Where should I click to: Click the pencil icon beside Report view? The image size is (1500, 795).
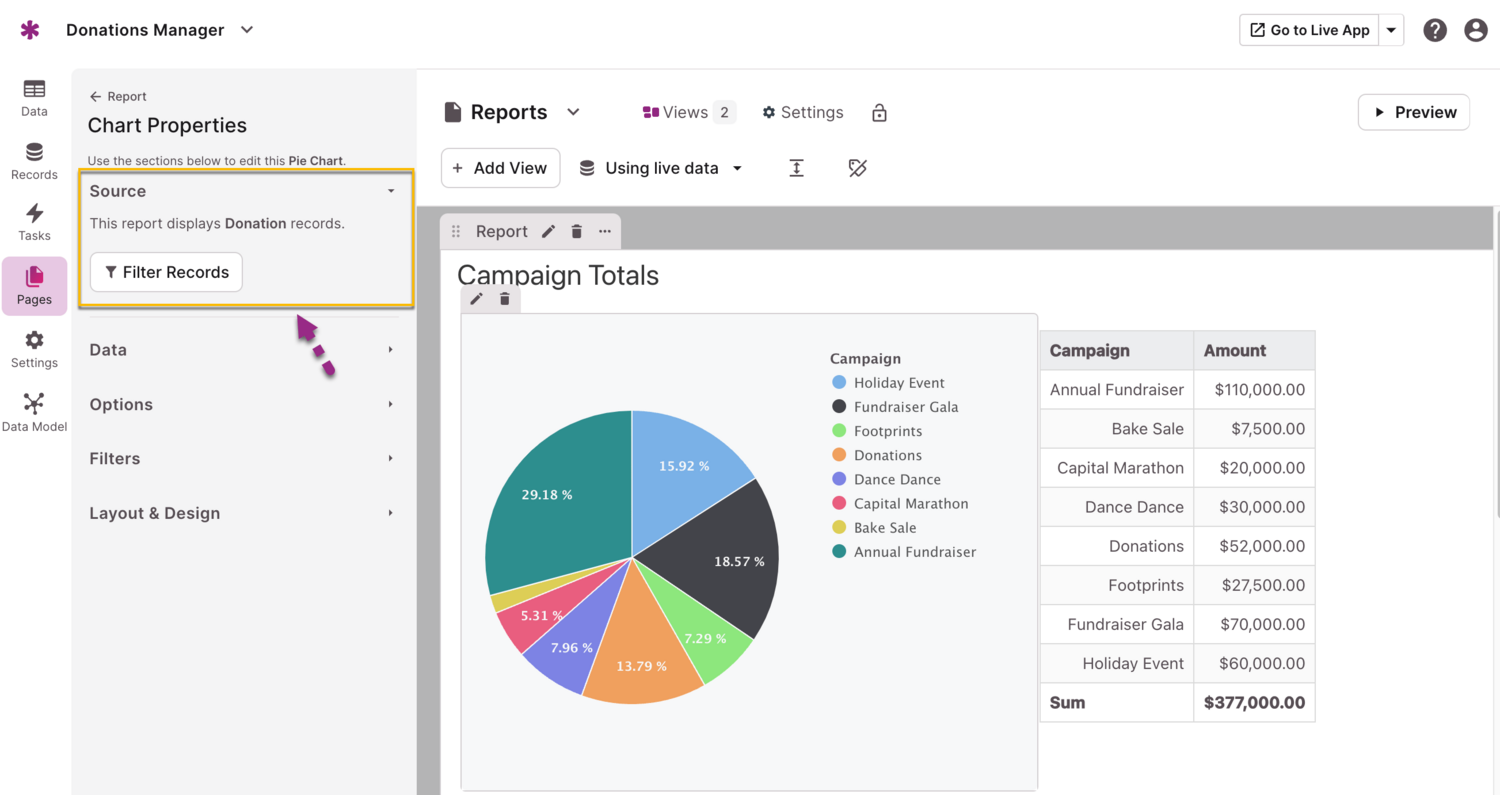548,232
